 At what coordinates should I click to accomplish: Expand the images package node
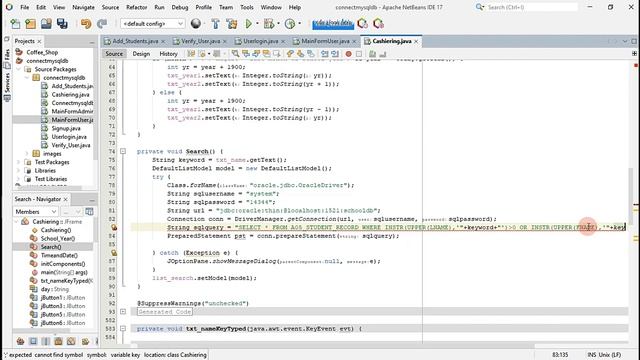pyautogui.click(x=27, y=154)
